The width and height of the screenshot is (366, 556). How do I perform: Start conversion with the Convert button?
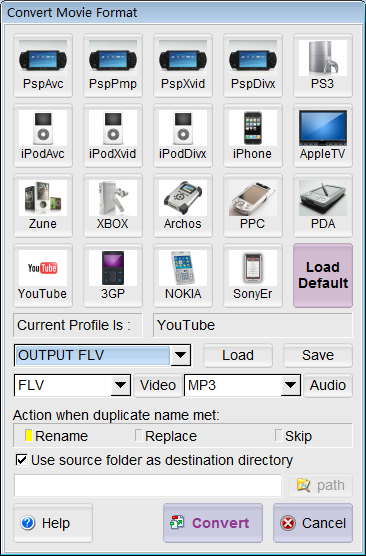213,523
